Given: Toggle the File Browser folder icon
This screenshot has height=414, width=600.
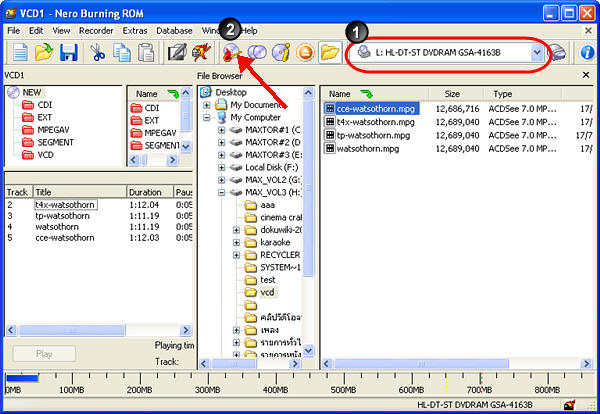Looking at the screenshot, I should coord(329,52).
